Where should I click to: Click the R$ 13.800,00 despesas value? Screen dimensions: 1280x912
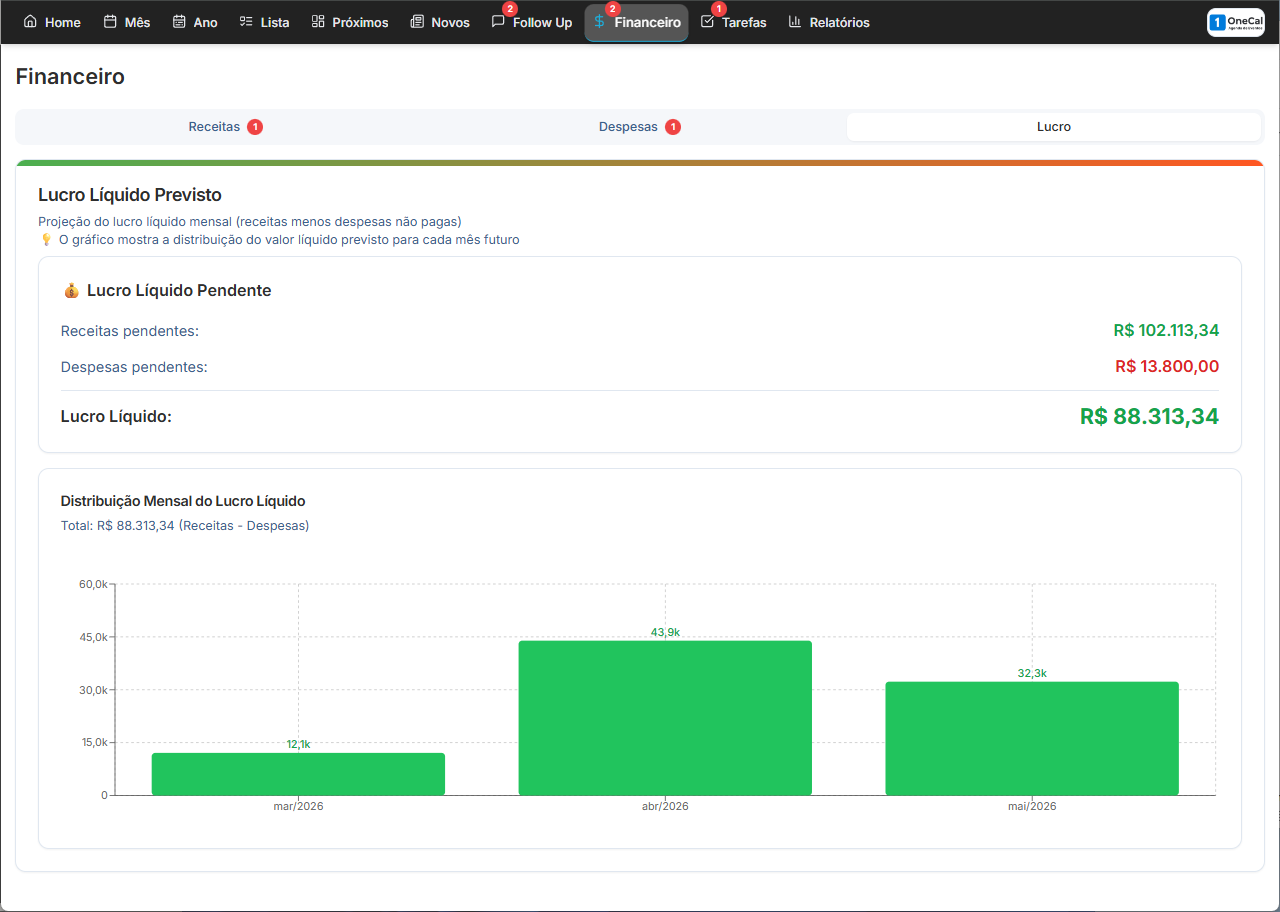[x=1167, y=366]
